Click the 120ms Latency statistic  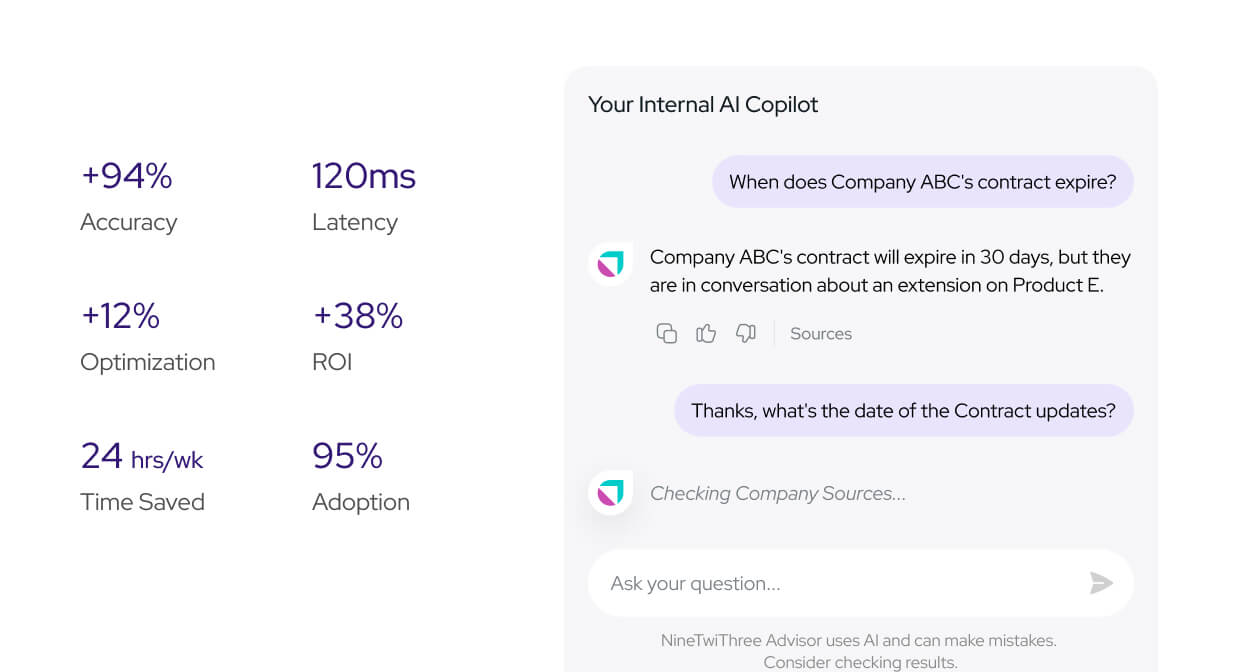(364, 197)
